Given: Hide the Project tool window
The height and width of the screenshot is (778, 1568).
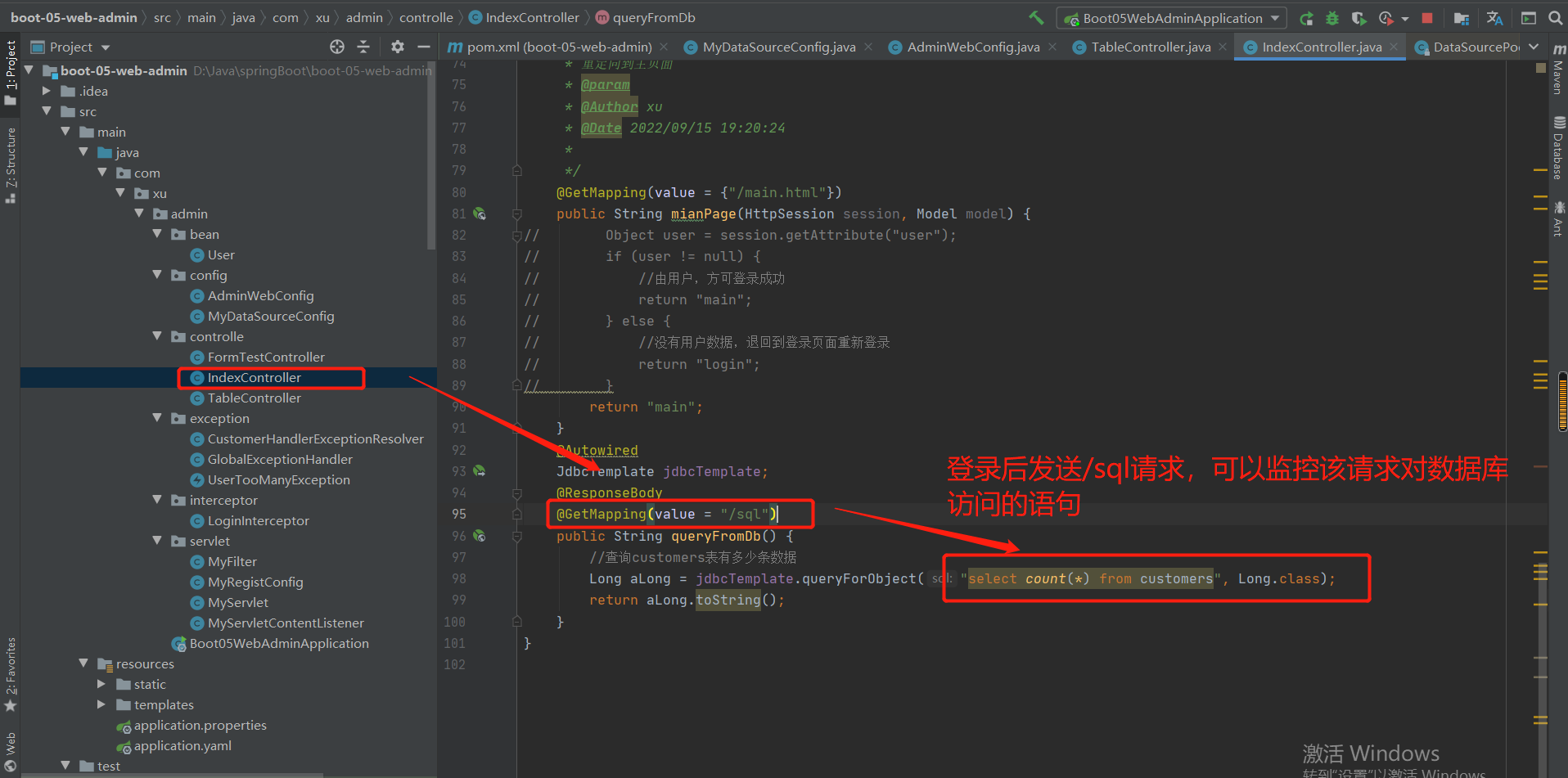Looking at the screenshot, I should (423, 47).
